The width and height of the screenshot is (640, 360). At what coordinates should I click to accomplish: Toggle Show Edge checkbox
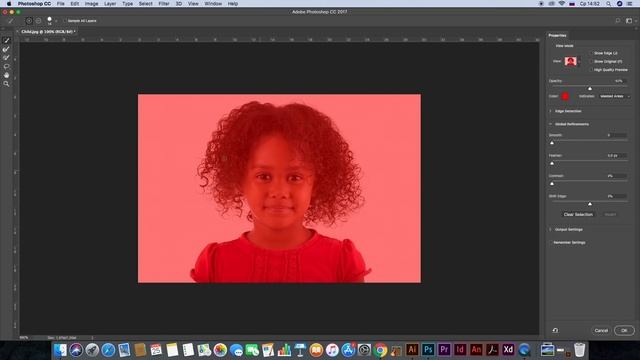tap(591, 53)
